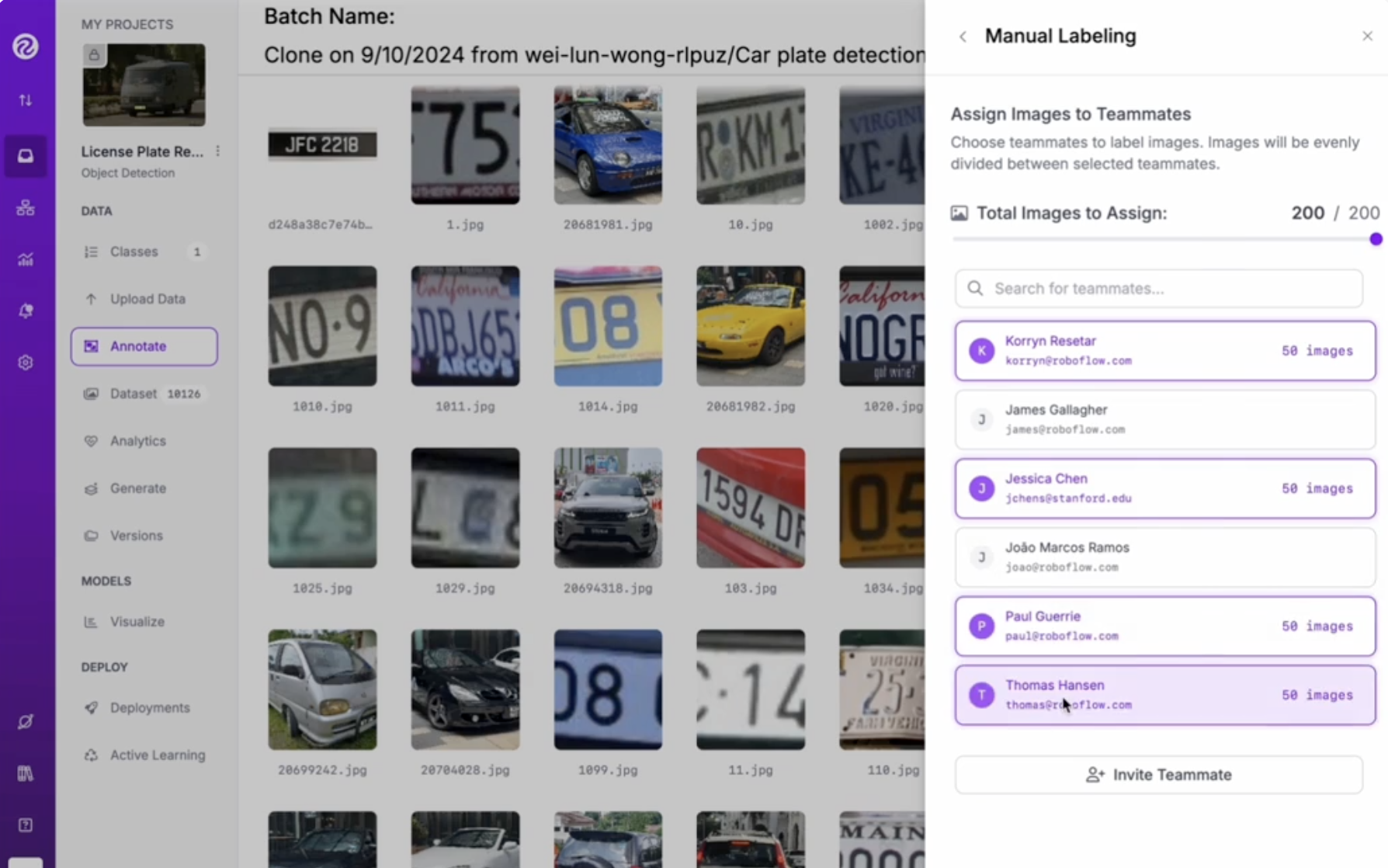Open thumbnail 1025.jpg
1388x868 pixels.
[322, 508]
